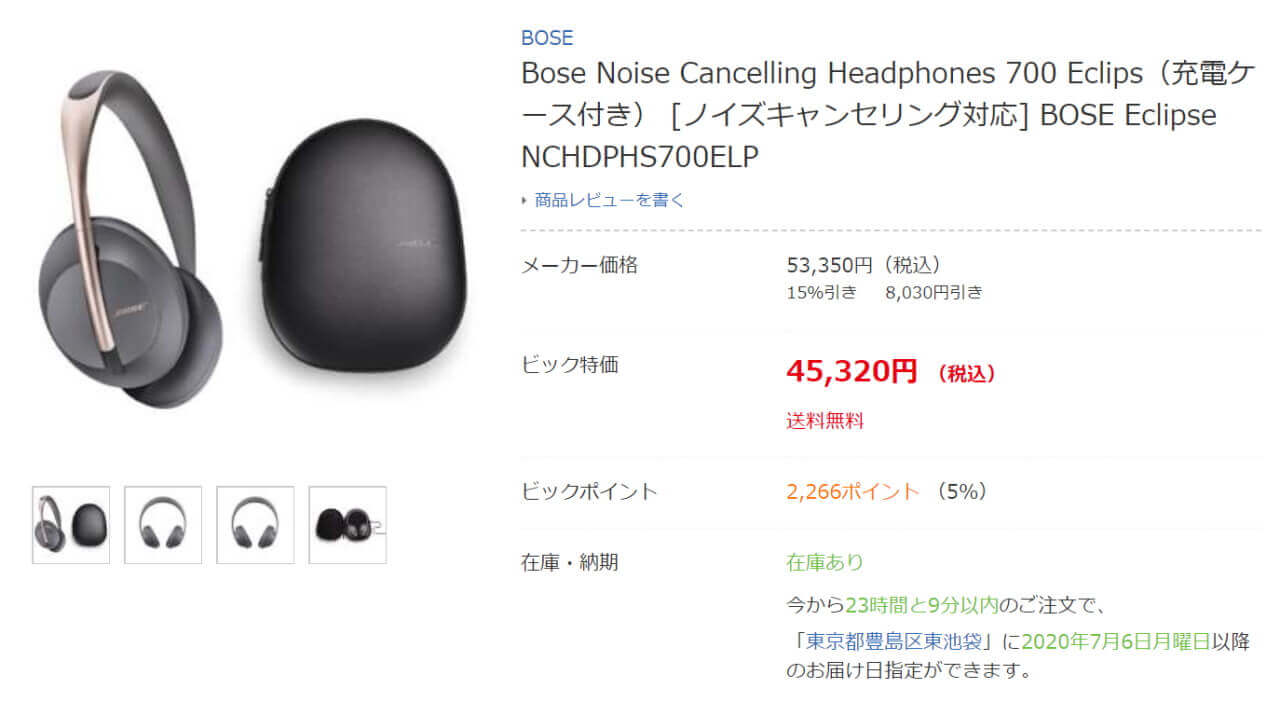Click the BOSE brand link
Viewport: 1280px width, 720px height.
[x=546, y=38]
